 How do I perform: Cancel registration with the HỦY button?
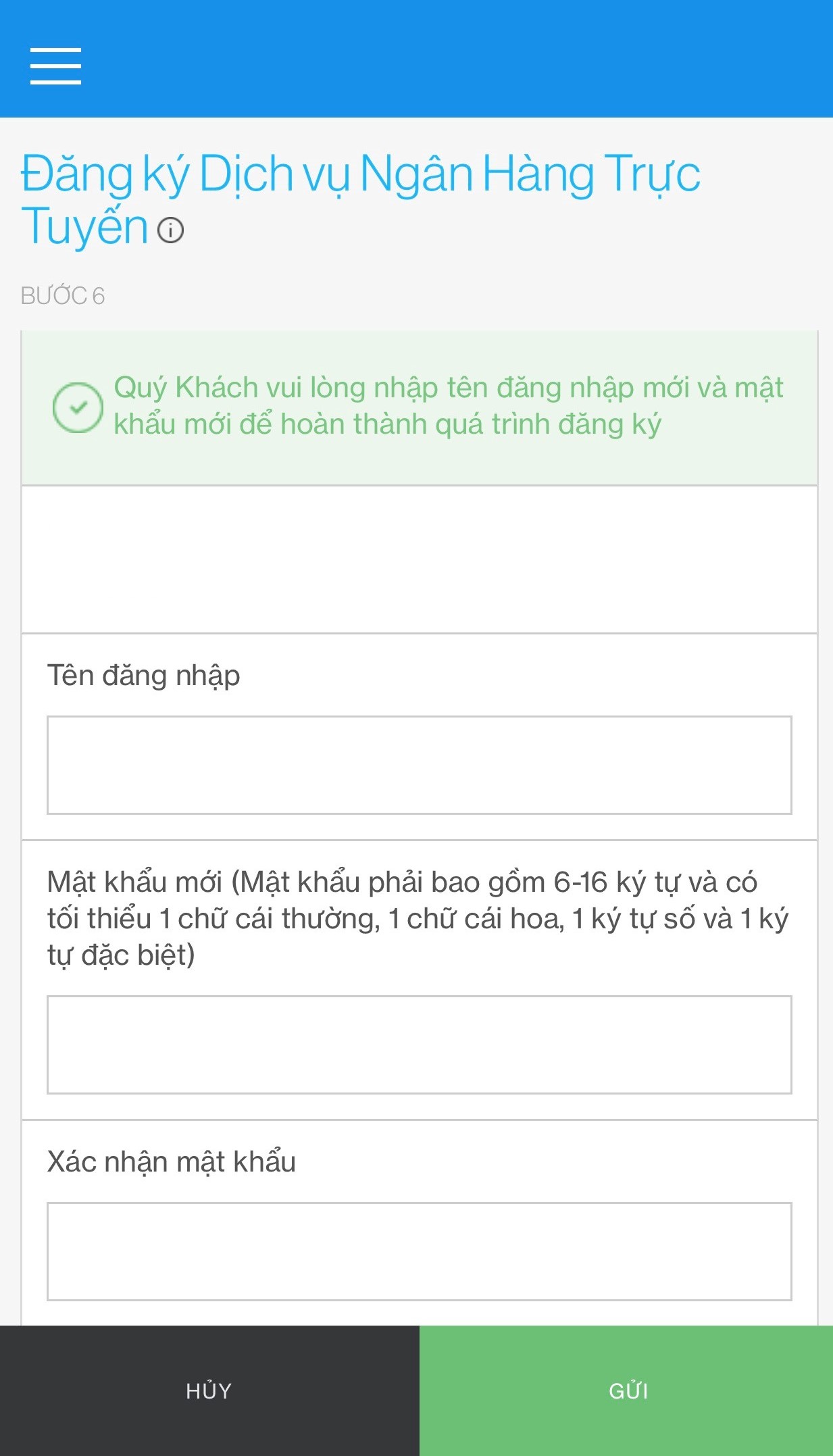pyautogui.click(x=208, y=1392)
